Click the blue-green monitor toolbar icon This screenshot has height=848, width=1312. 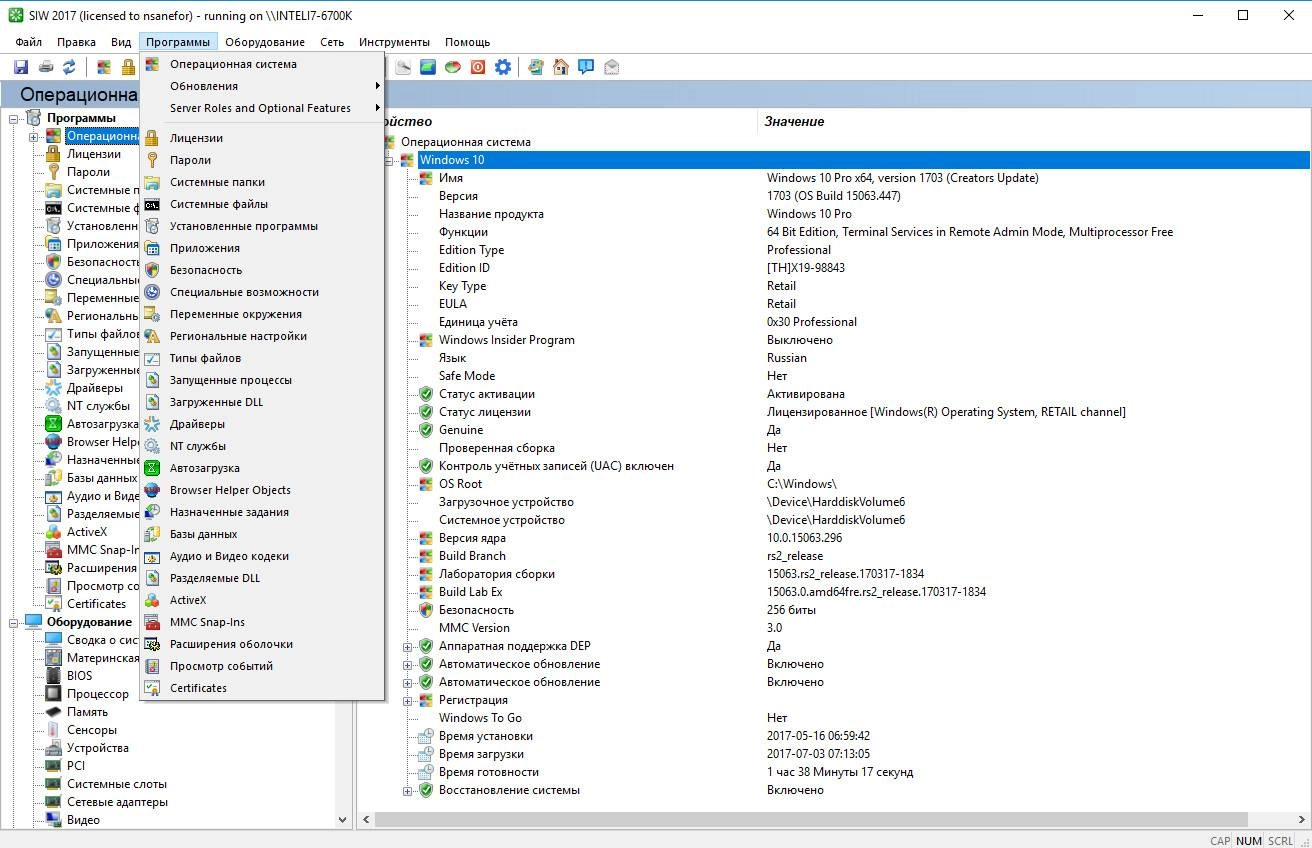tap(428, 67)
